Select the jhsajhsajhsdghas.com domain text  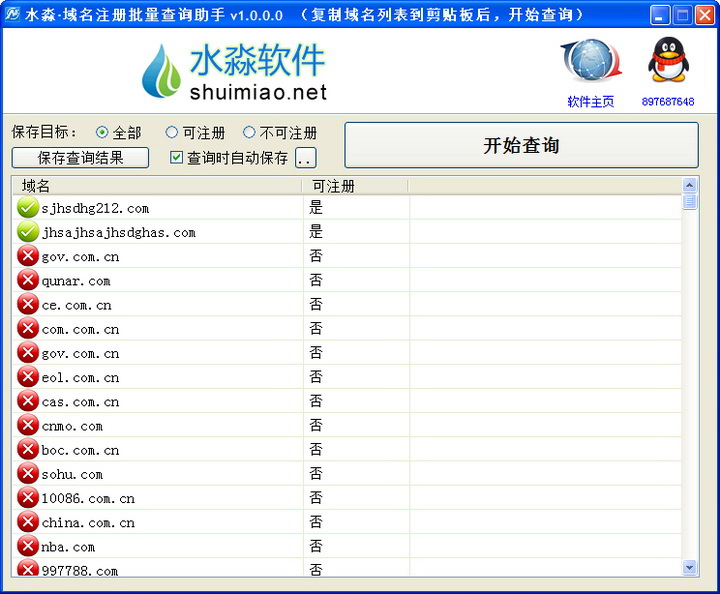[x=118, y=233]
